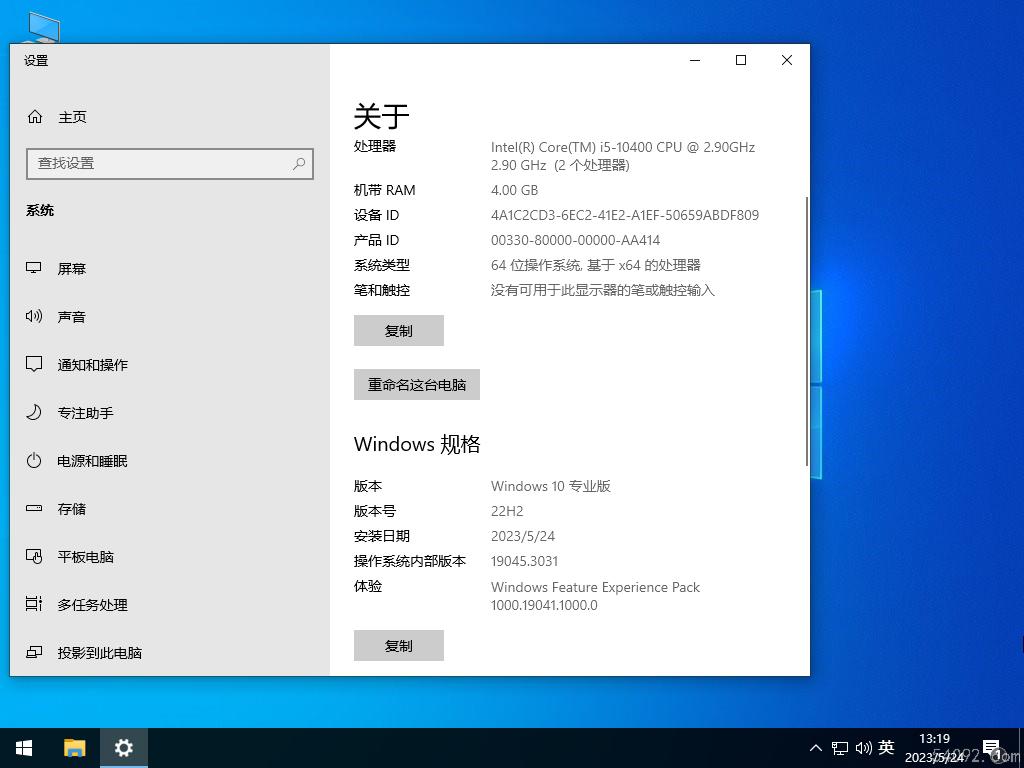This screenshot has height=768, width=1024.
Task: Click the network tray icon
Action: [x=840, y=748]
